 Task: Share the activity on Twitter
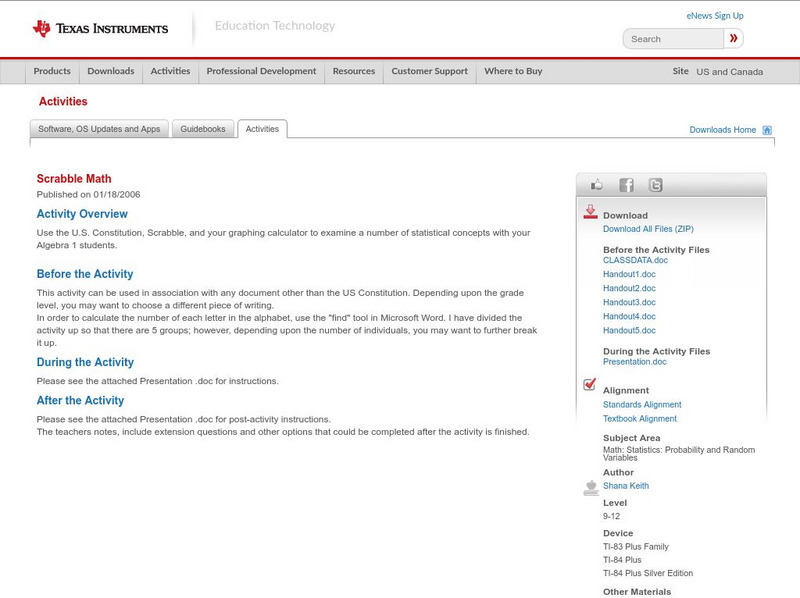(655, 185)
